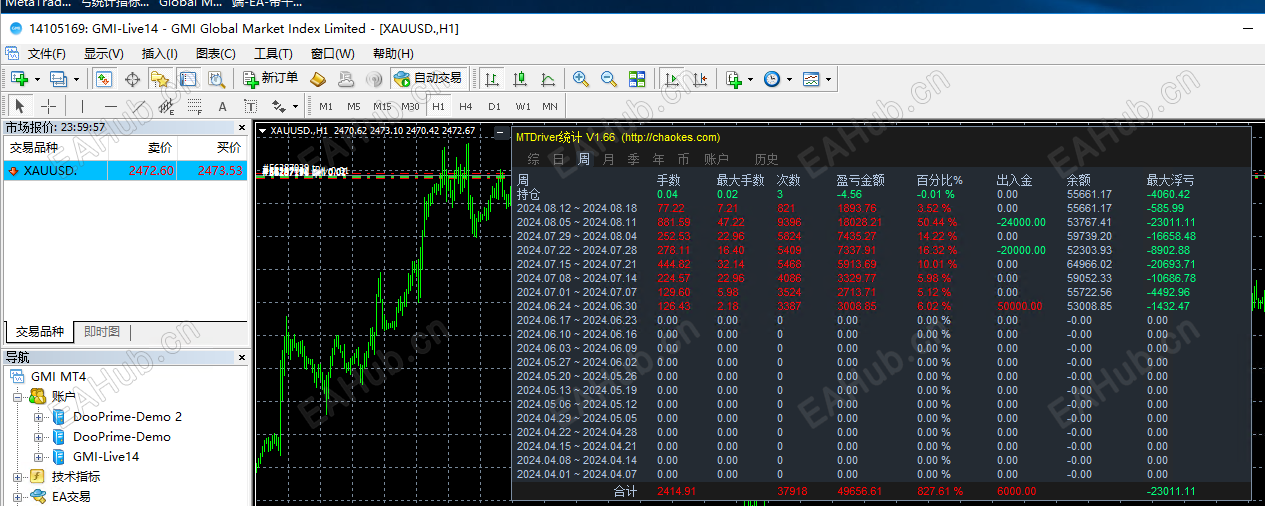Click the tile windows icon

tap(637, 79)
